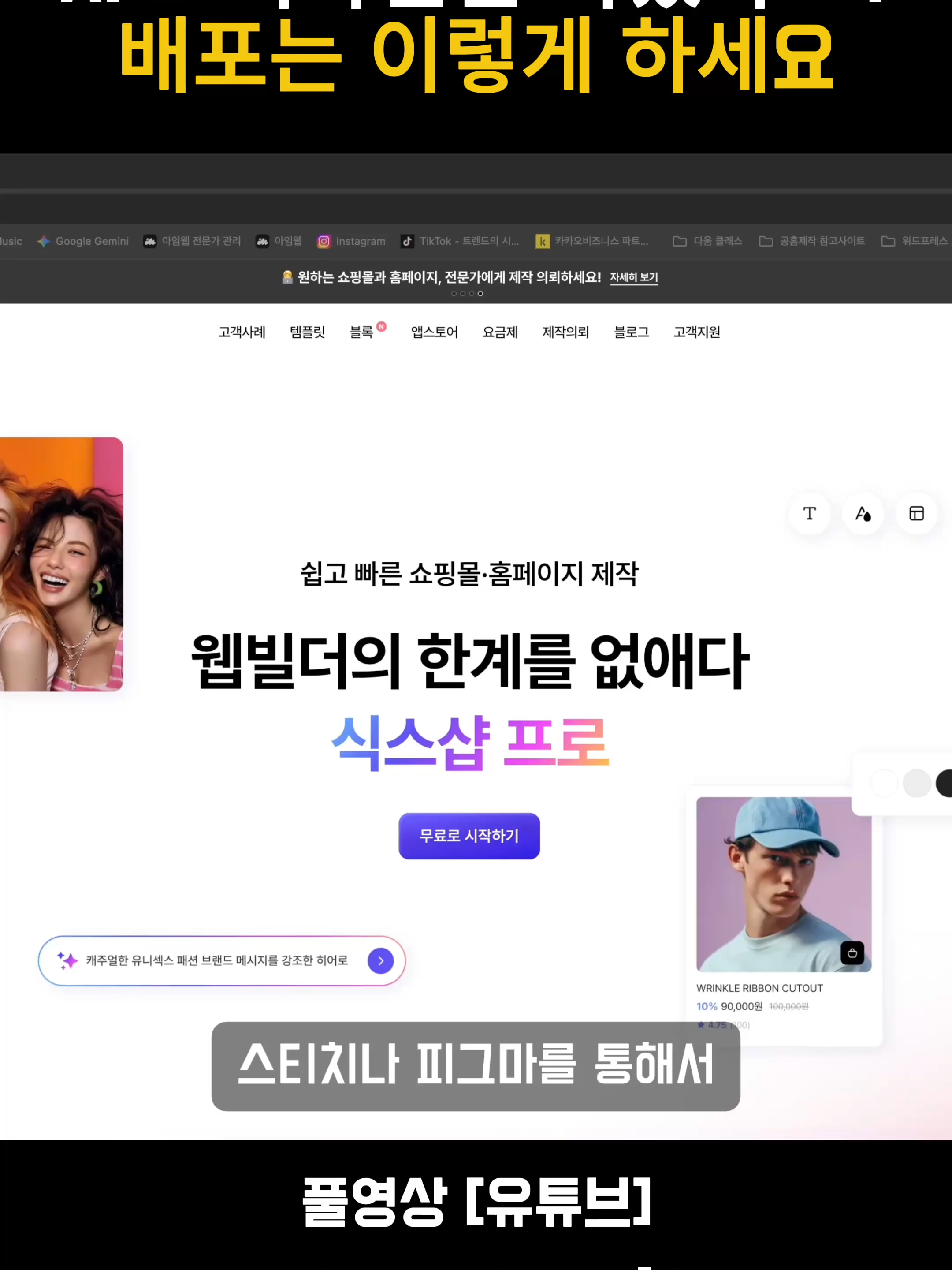Viewport: 952px width, 1270px height.
Task: Open the 카카오비즈니스 파트 bookmark
Action: point(592,241)
